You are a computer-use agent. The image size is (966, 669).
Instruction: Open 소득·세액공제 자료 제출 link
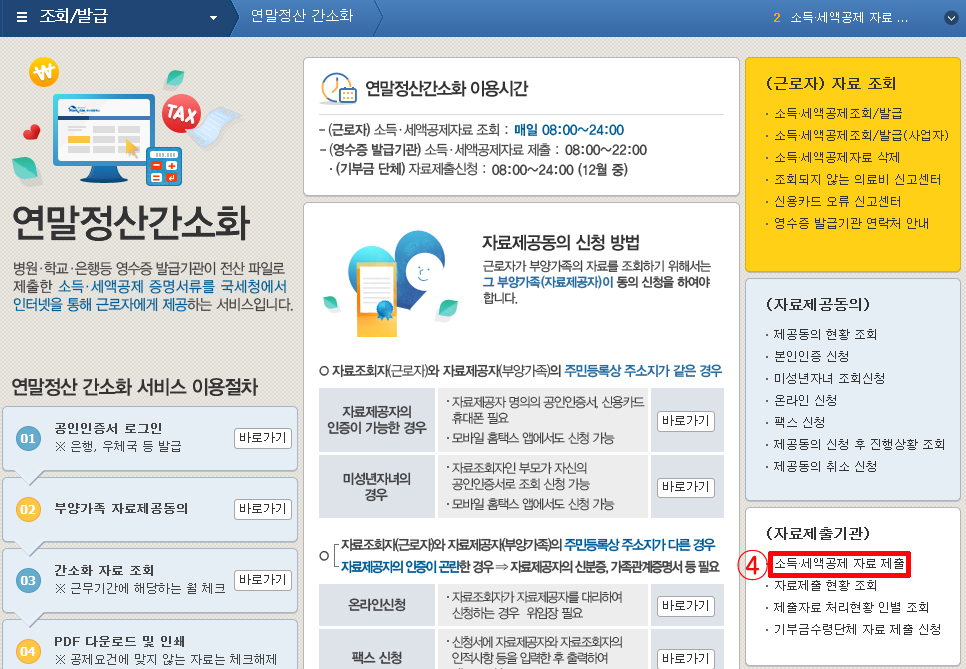[x=840, y=564]
